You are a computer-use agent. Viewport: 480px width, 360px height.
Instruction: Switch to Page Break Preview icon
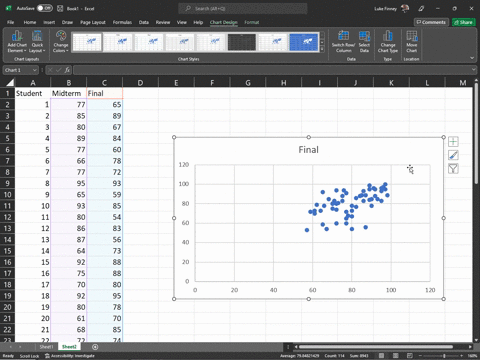click(x=410, y=356)
